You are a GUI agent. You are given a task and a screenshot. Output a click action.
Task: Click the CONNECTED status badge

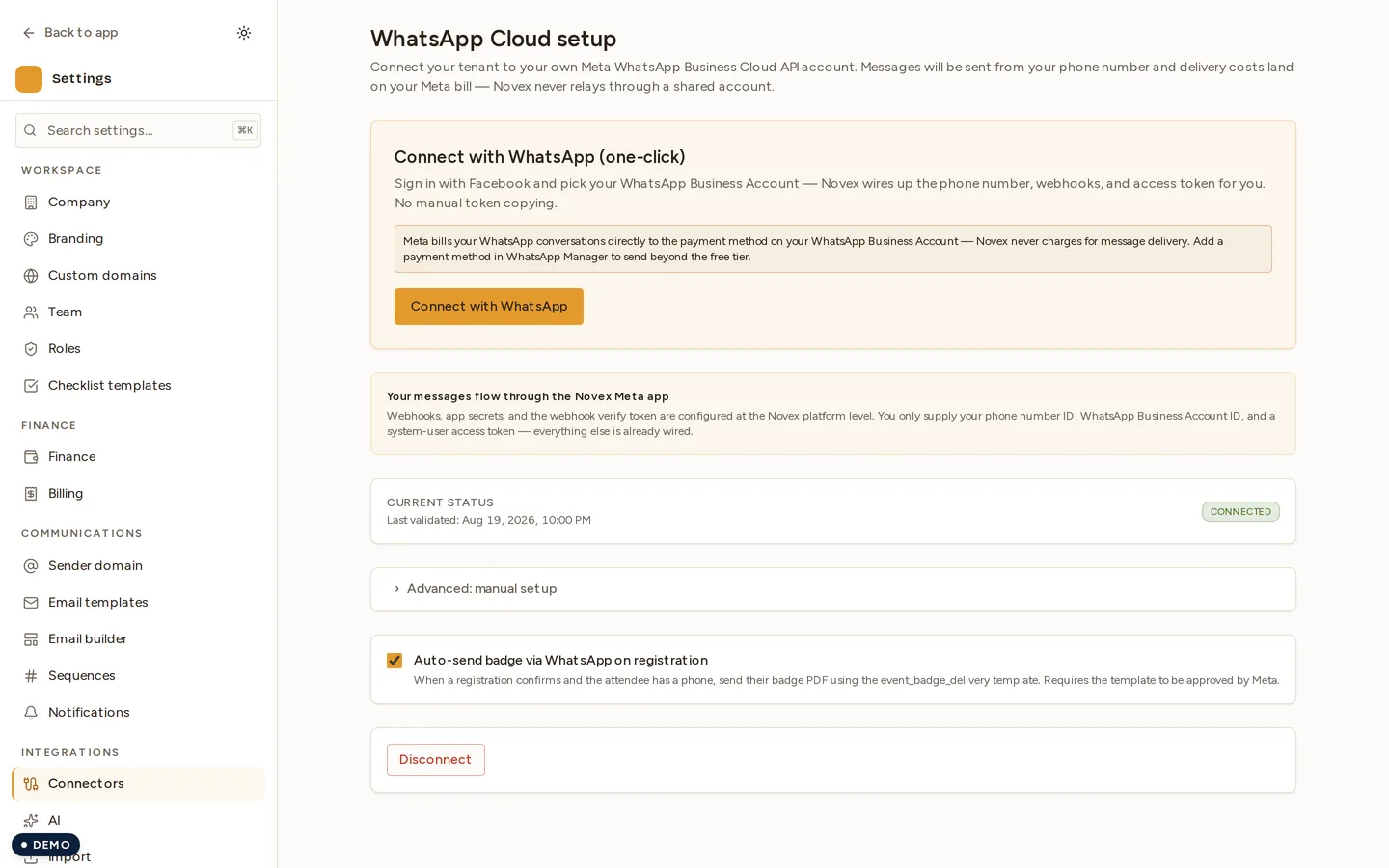click(1240, 512)
